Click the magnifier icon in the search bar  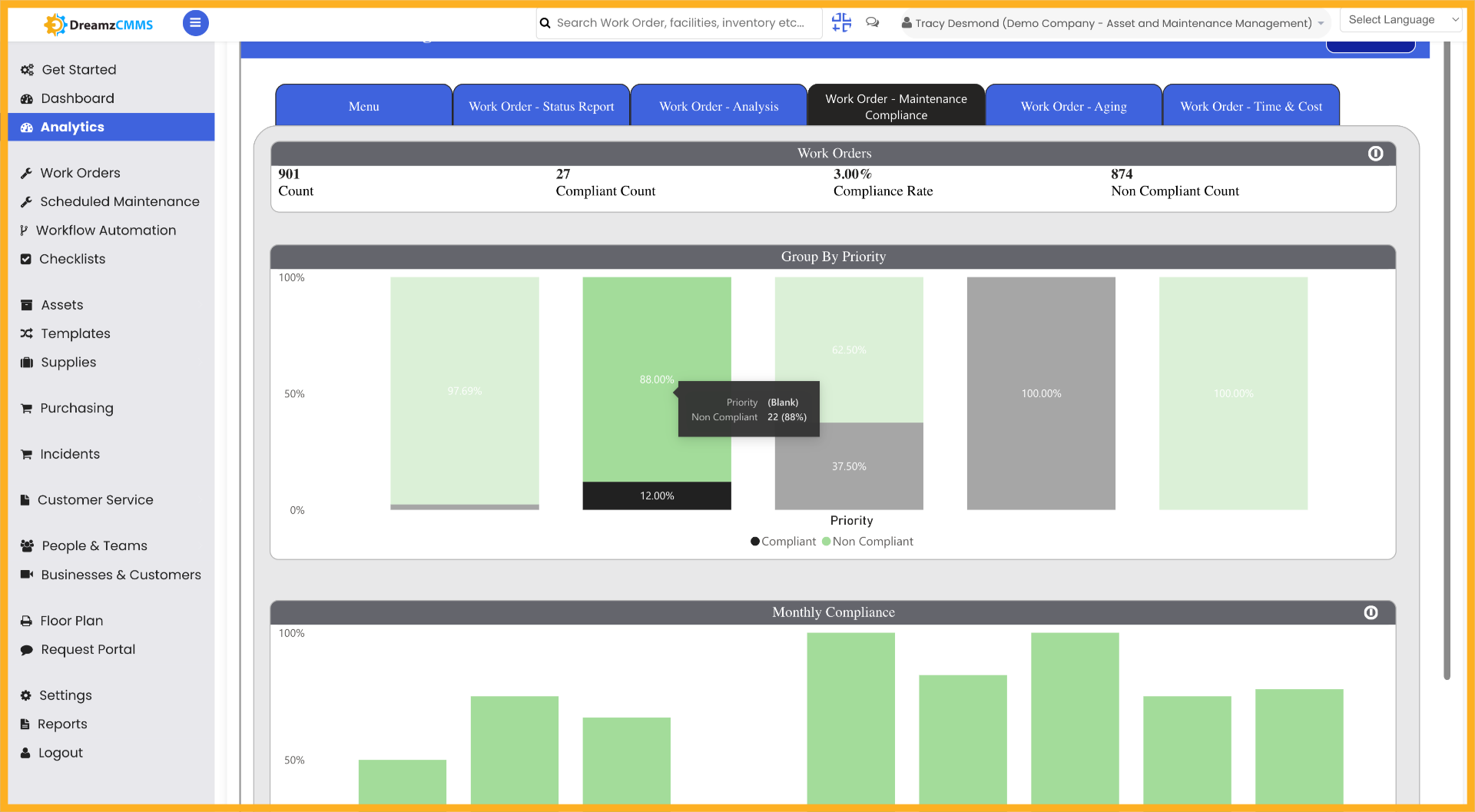[545, 23]
